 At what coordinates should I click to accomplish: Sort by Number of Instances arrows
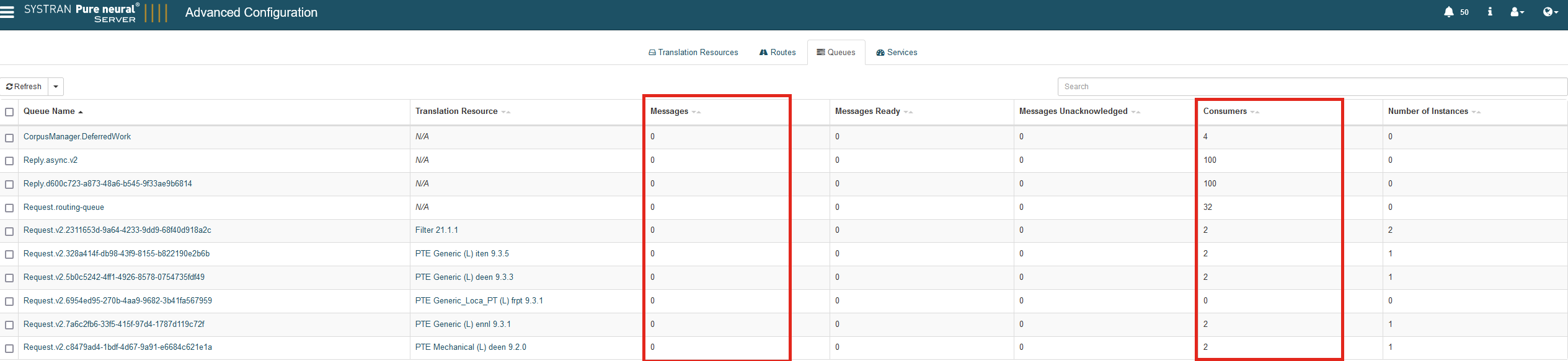point(1476,112)
